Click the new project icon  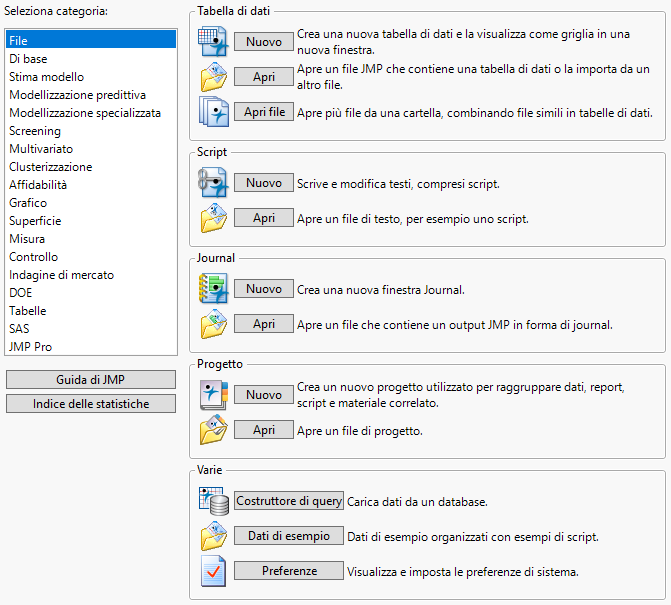214,395
